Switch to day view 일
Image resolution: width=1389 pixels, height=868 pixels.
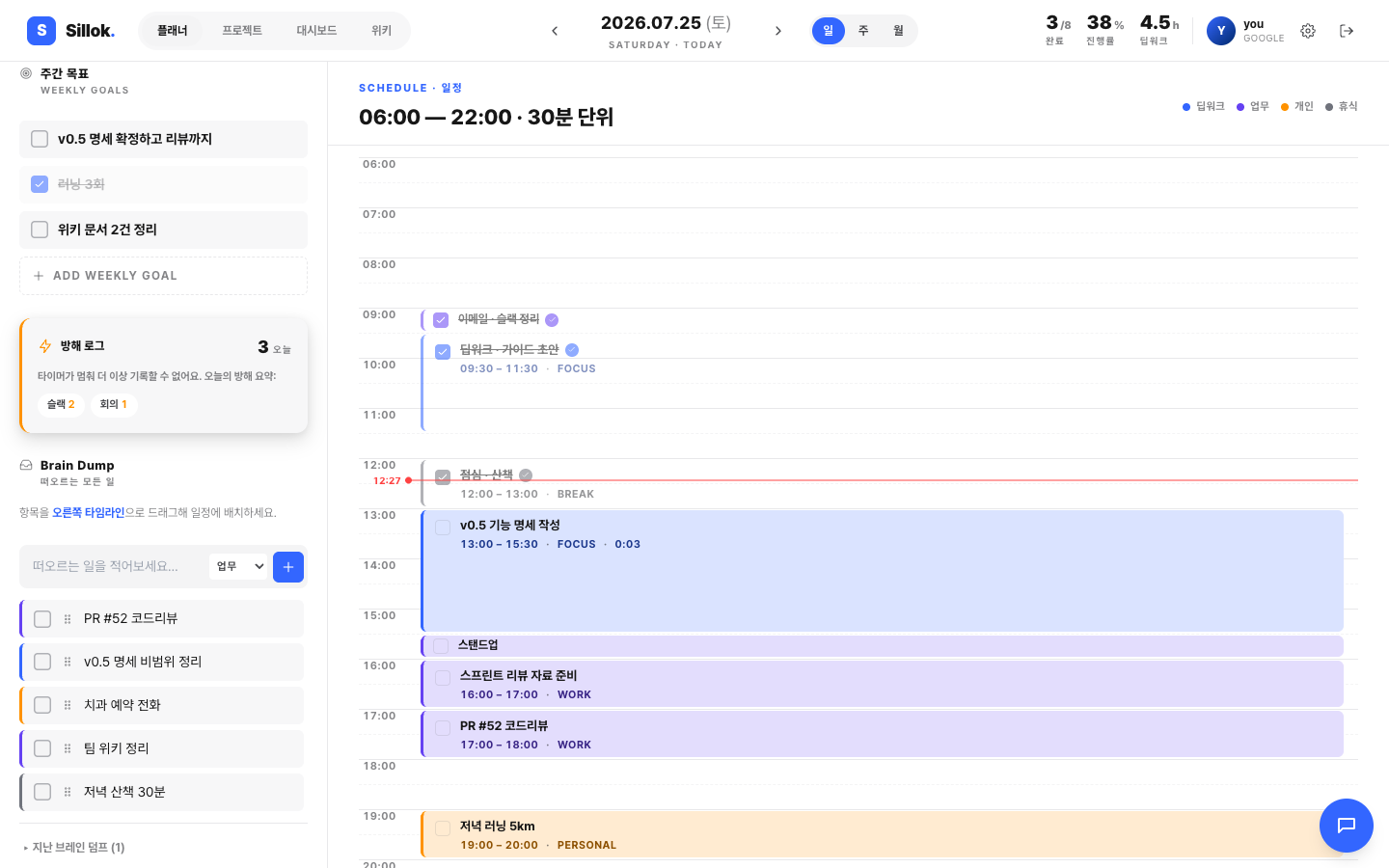point(829,31)
